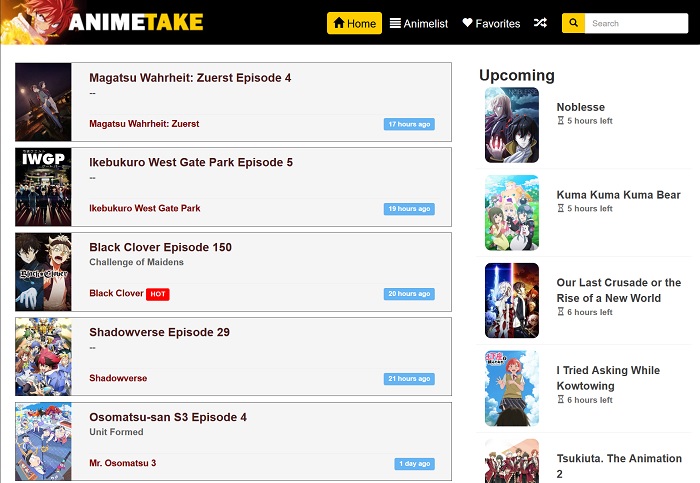Open the Magatsu Wahrheit: Zuerst series link
The image size is (700, 483).
pyautogui.click(x=144, y=124)
